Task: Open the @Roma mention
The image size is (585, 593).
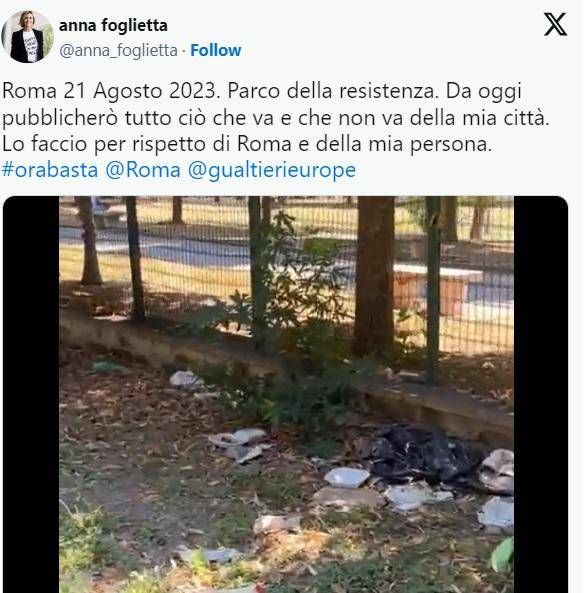Action: (x=143, y=170)
